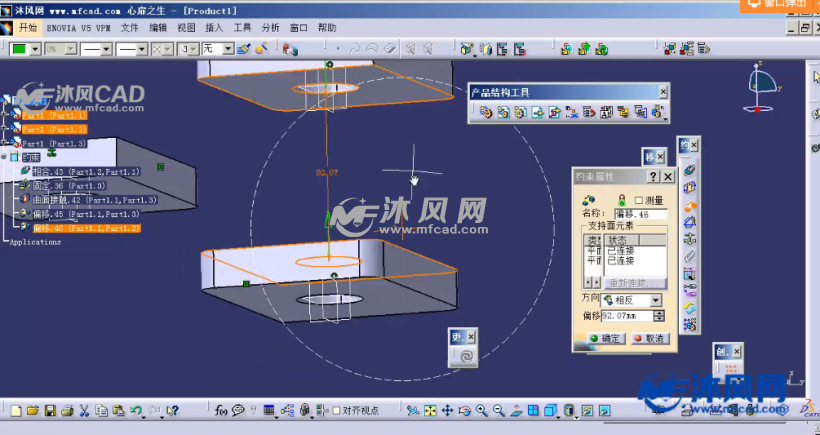Click the 重新连接 button
This screenshot has height=435, width=820.
pos(635,283)
